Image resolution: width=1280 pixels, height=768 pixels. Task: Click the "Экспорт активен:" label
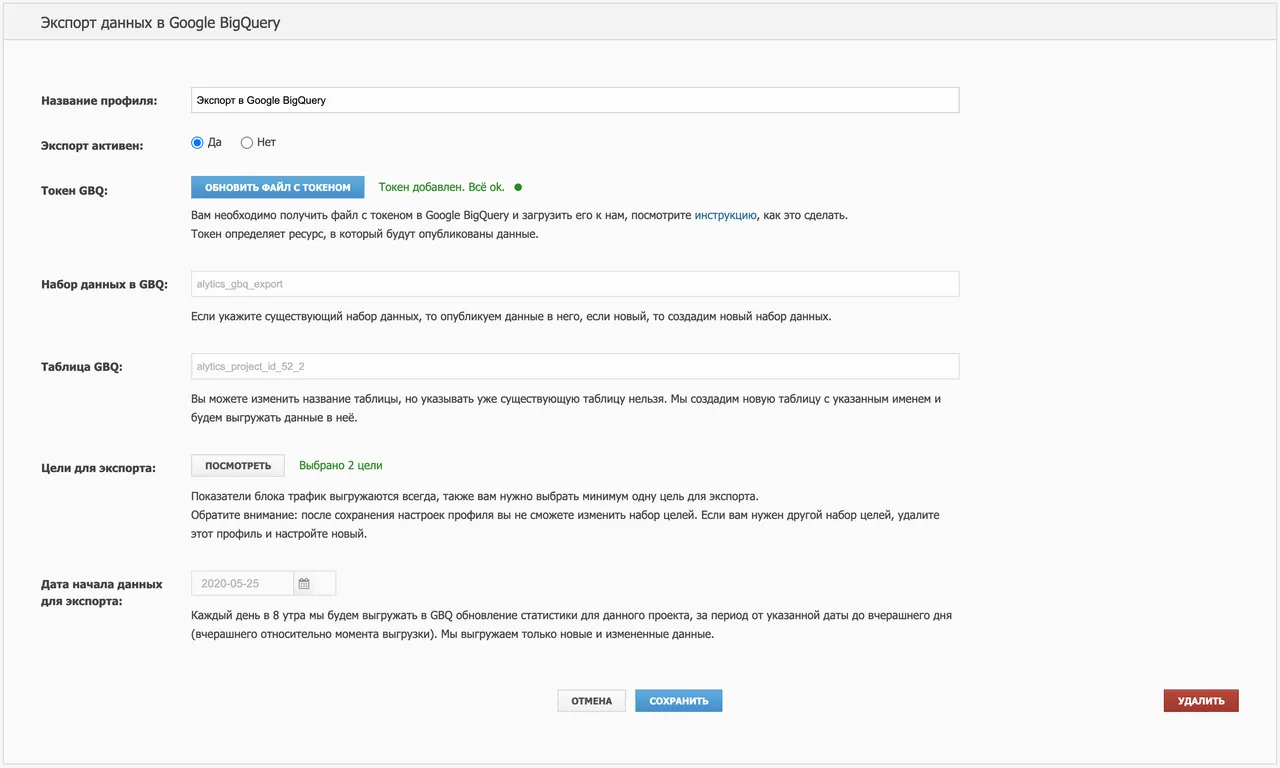[92, 145]
